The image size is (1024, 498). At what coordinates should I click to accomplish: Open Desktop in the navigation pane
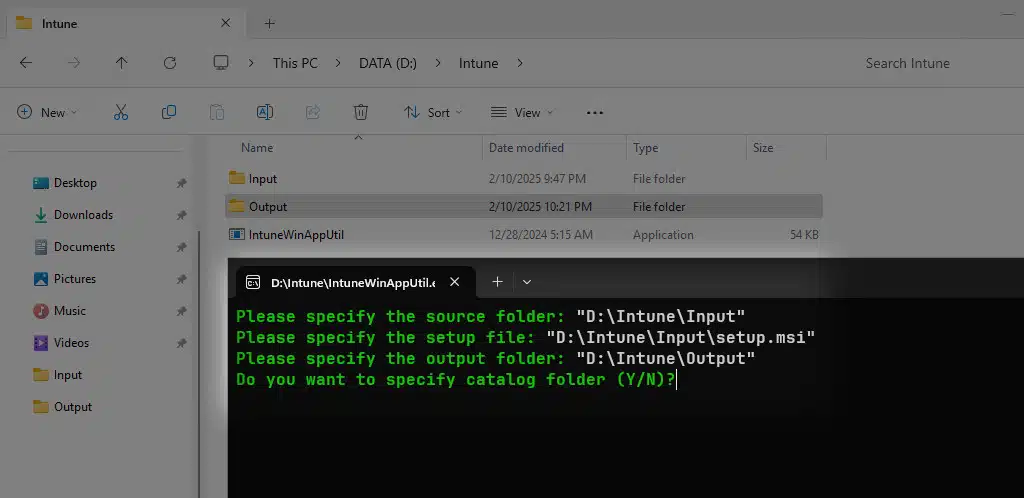tap(75, 183)
